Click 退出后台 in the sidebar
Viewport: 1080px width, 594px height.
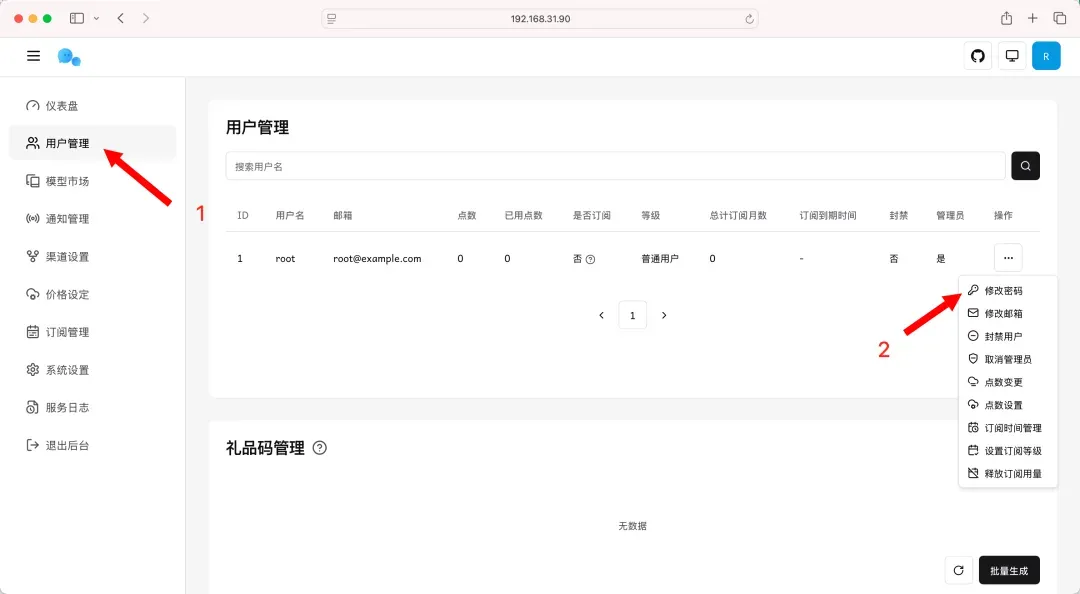tap(92, 445)
